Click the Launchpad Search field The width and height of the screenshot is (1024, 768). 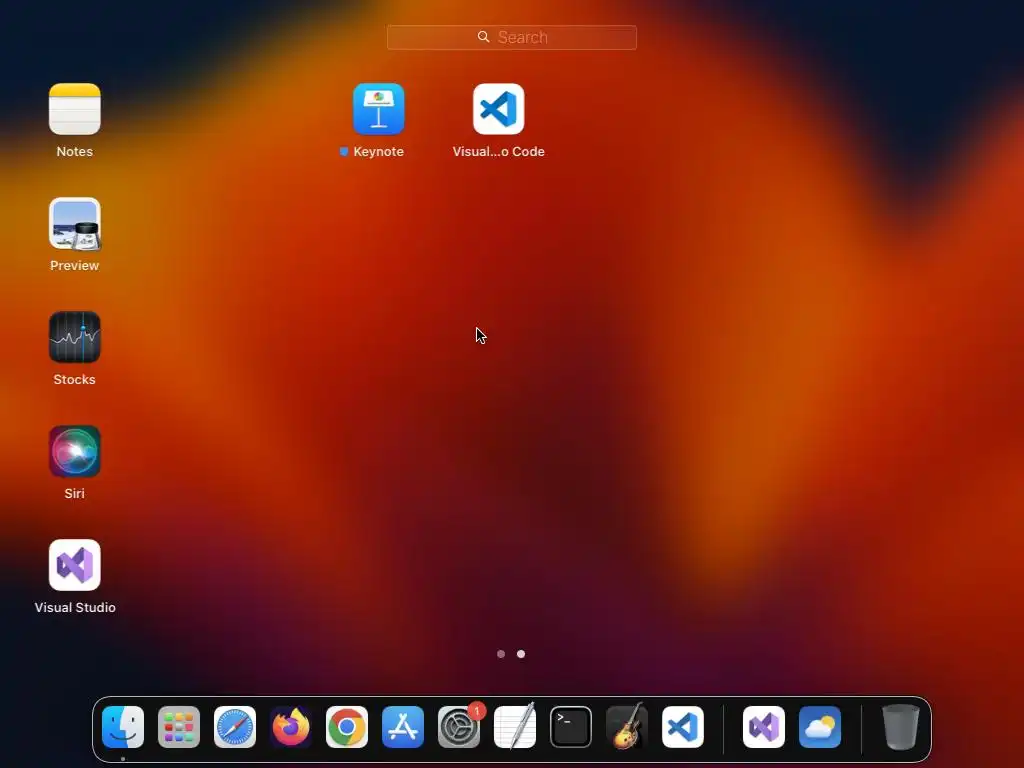[511, 37]
